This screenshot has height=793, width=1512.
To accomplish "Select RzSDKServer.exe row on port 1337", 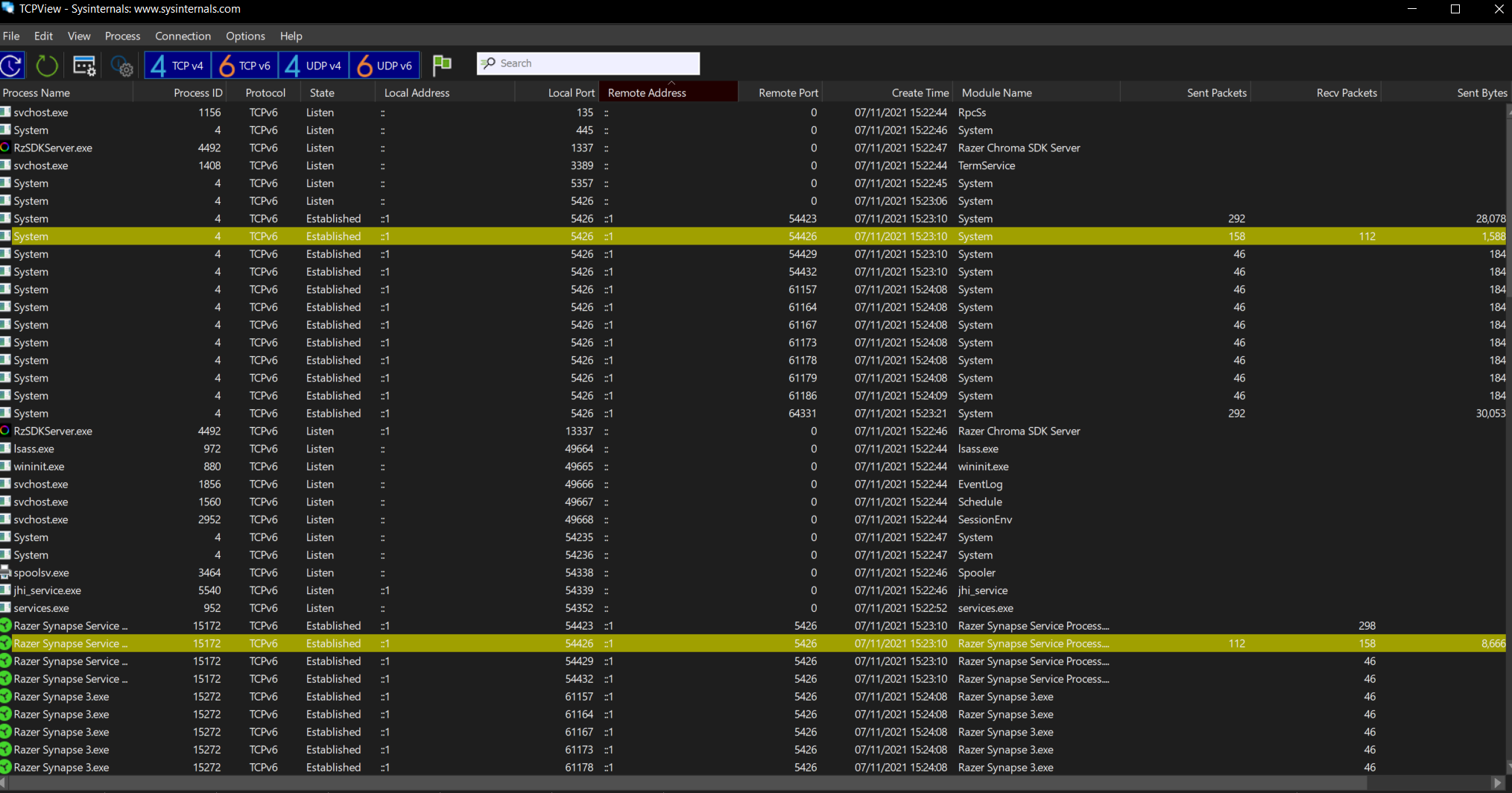I will click(x=753, y=148).
